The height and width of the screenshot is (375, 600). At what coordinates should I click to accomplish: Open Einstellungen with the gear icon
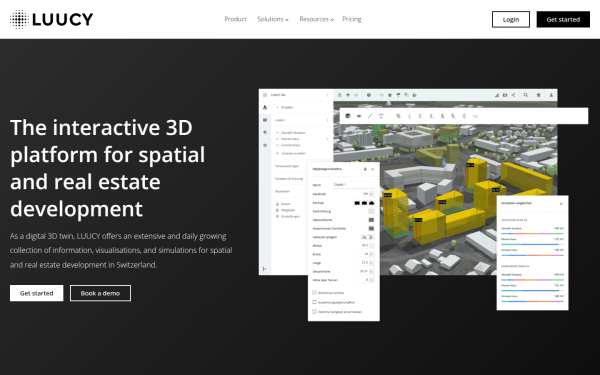(277, 217)
